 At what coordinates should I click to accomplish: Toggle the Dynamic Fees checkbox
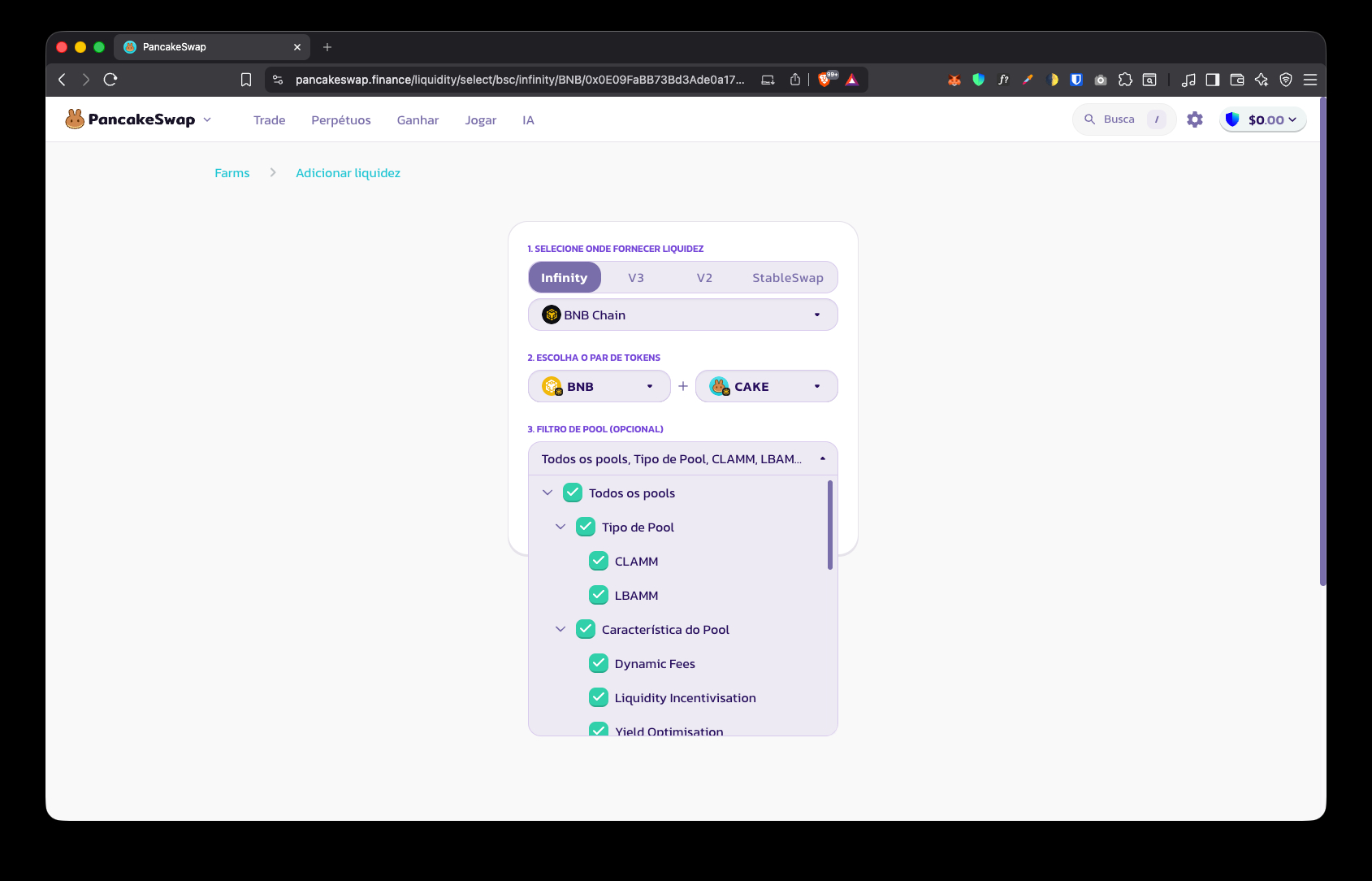(x=599, y=663)
